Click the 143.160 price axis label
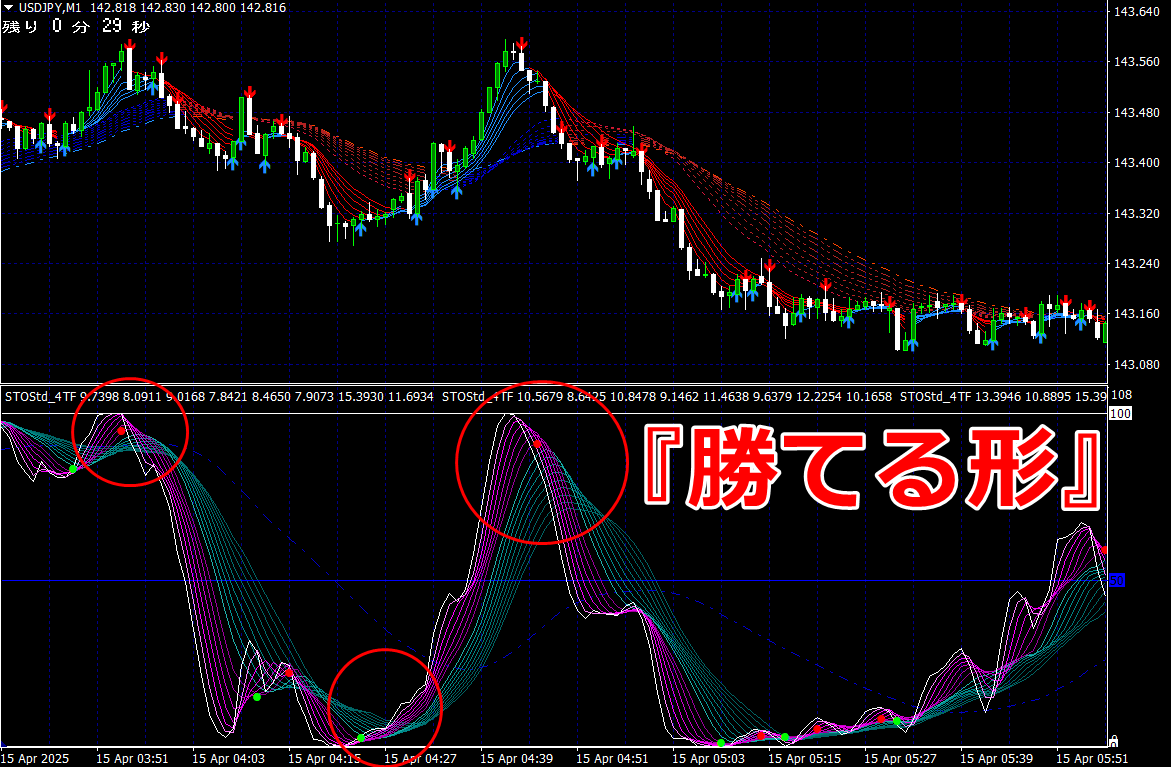The width and height of the screenshot is (1171, 767). (x=1137, y=314)
